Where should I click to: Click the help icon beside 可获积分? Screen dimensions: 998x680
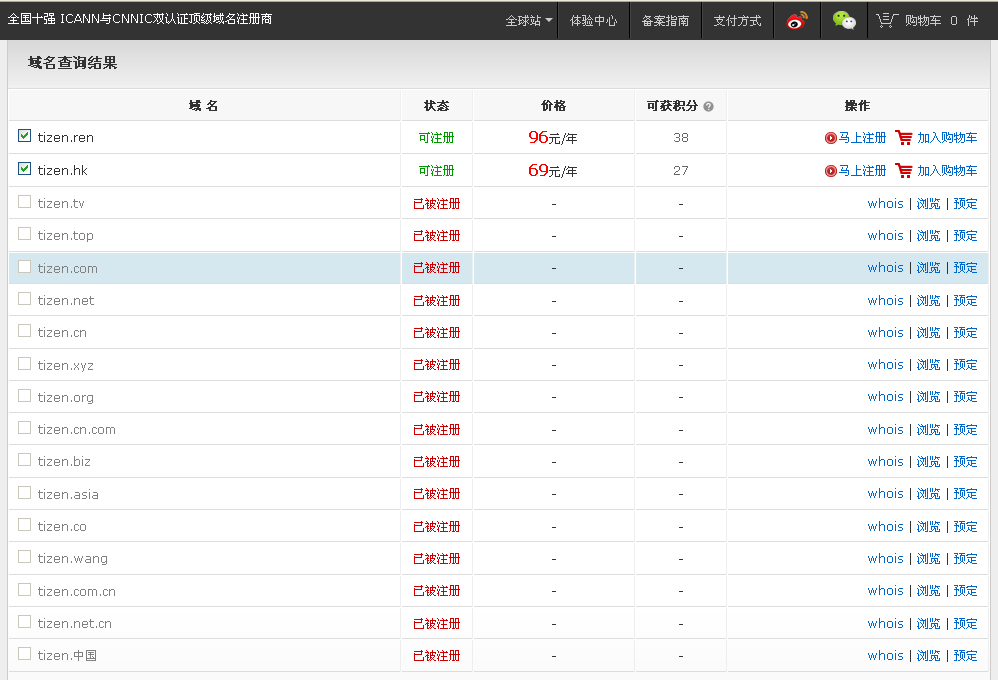[x=708, y=106]
